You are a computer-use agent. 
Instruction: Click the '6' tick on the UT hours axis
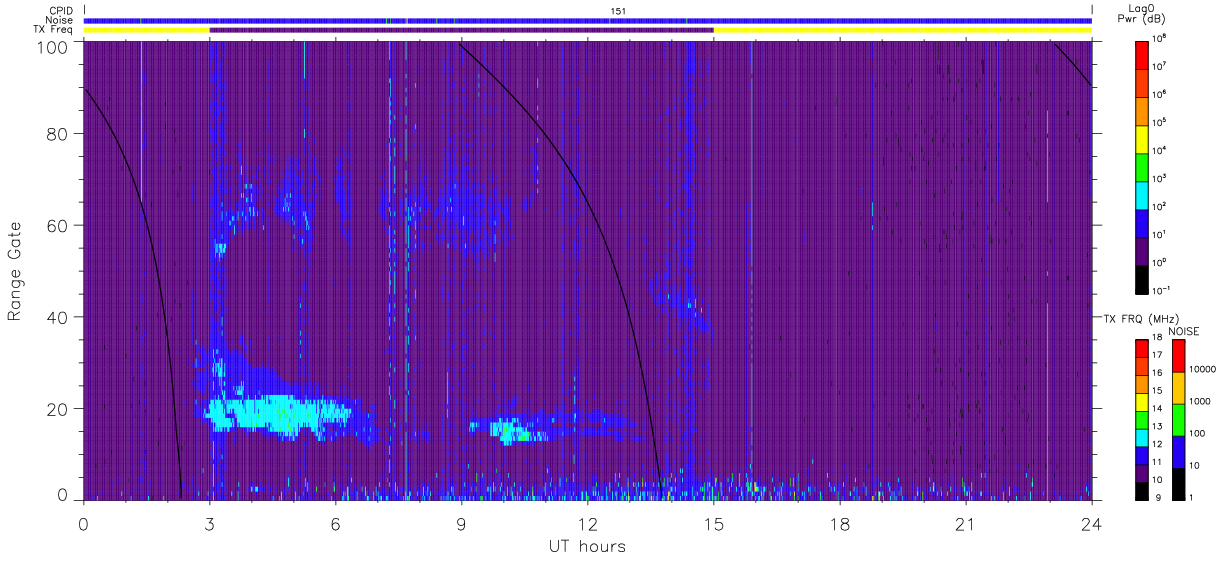point(336,523)
